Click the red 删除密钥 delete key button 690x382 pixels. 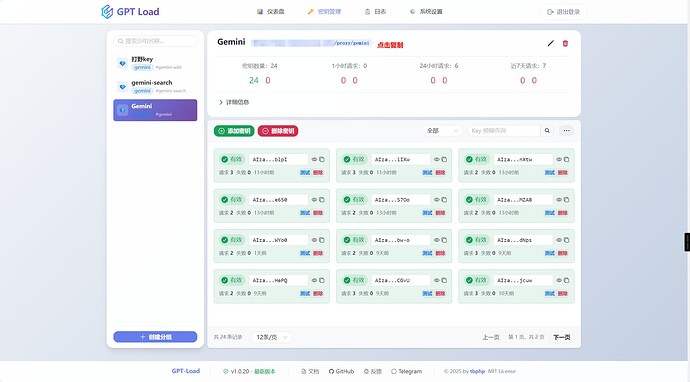pos(278,131)
